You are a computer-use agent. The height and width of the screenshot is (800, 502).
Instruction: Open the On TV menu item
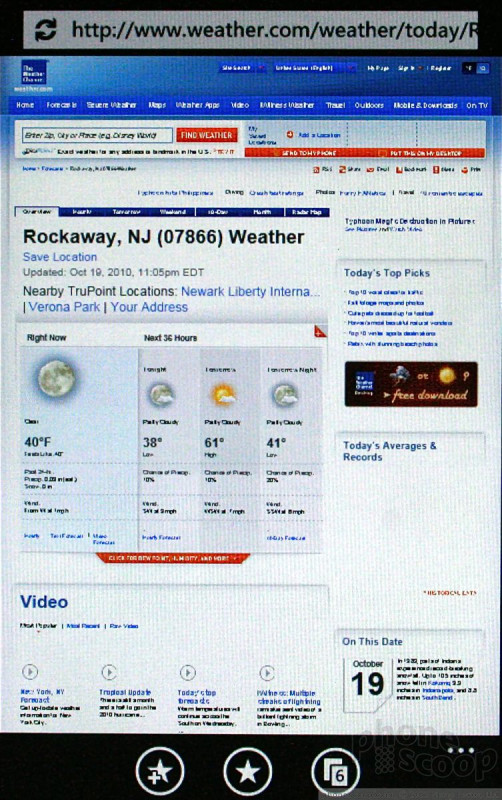(477, 105)
